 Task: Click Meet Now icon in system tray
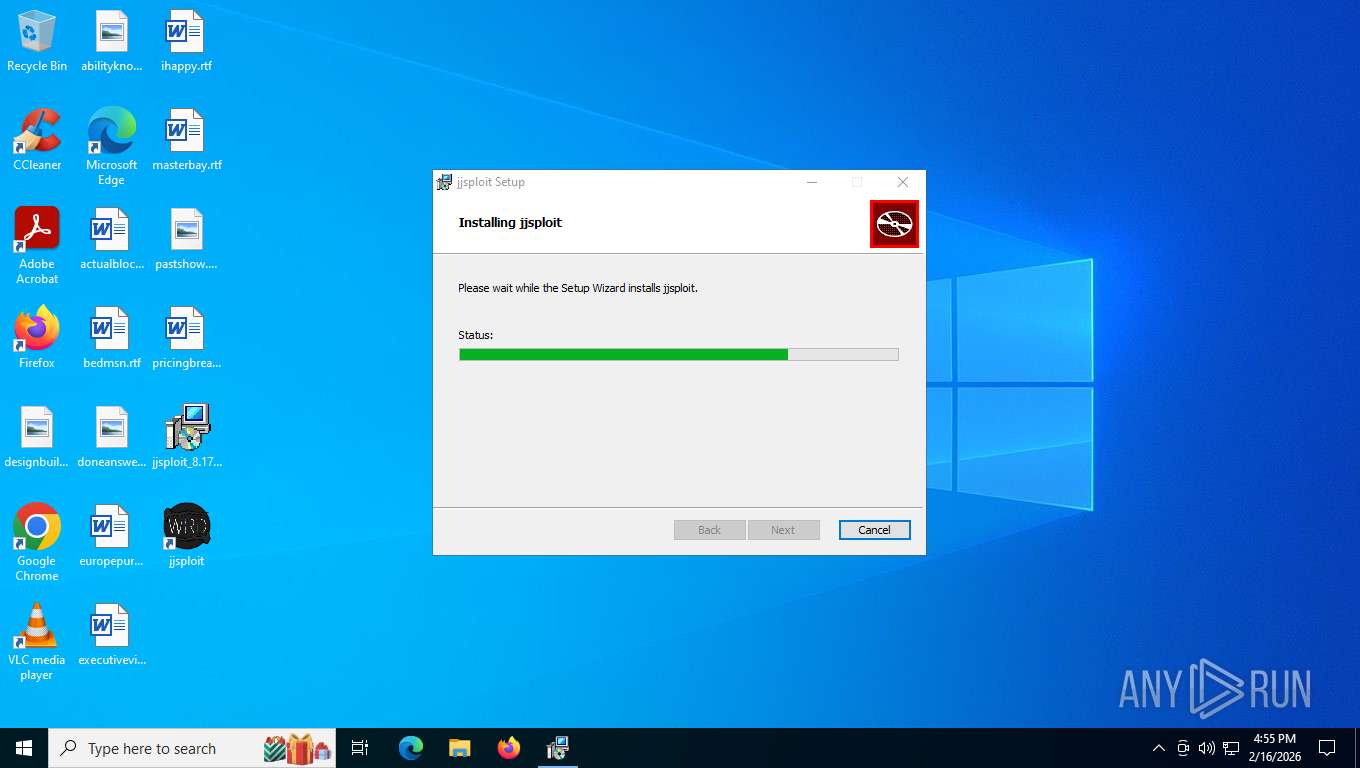point(1183,748)
